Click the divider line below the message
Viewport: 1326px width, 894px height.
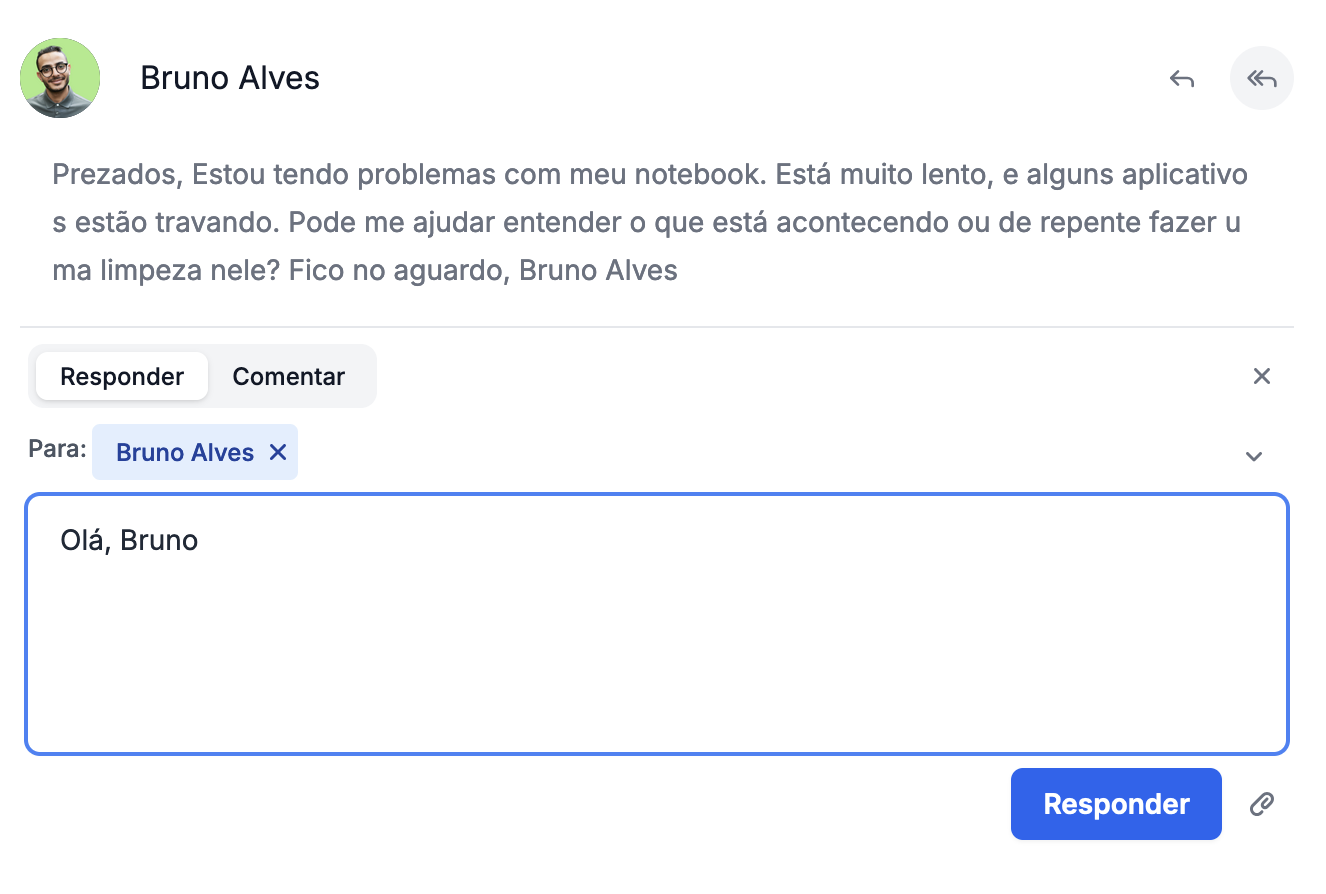pos(657,327)
